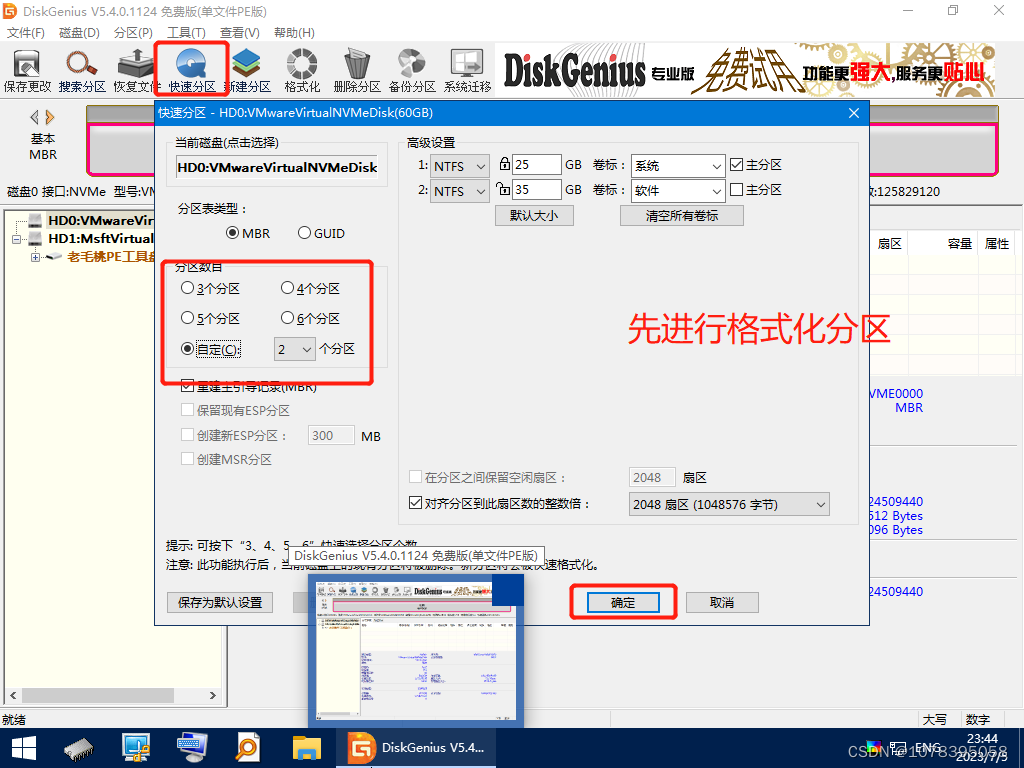
Task: Select HD0:VMwareVir disk in the tree
Action: click(x=100, y=220)
